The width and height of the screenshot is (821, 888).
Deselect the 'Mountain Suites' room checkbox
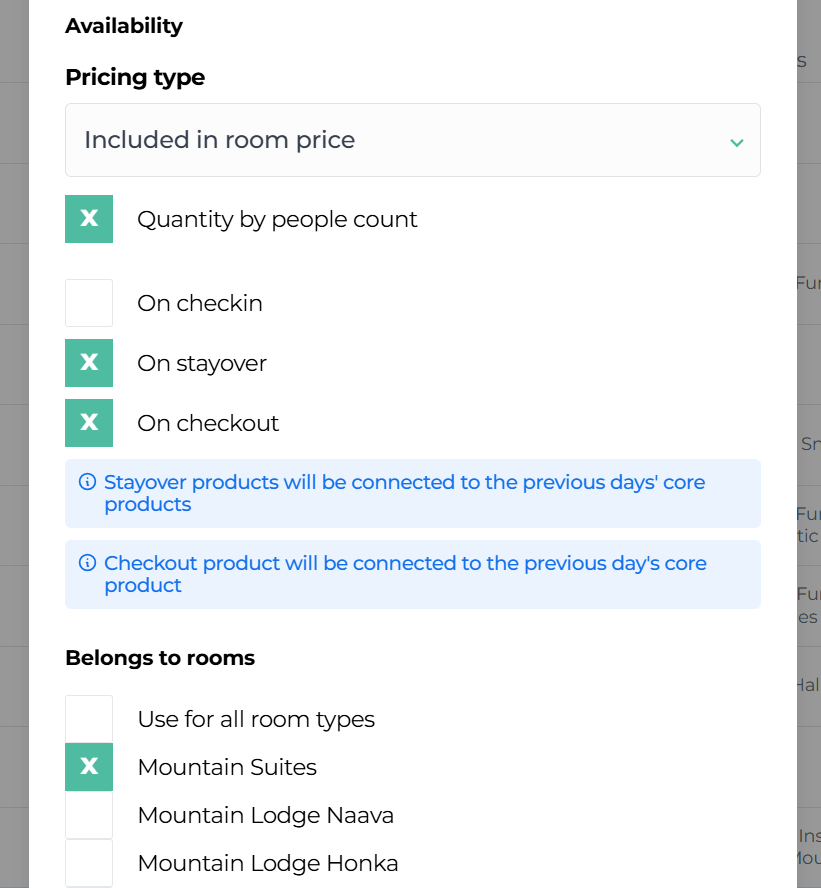89,767
